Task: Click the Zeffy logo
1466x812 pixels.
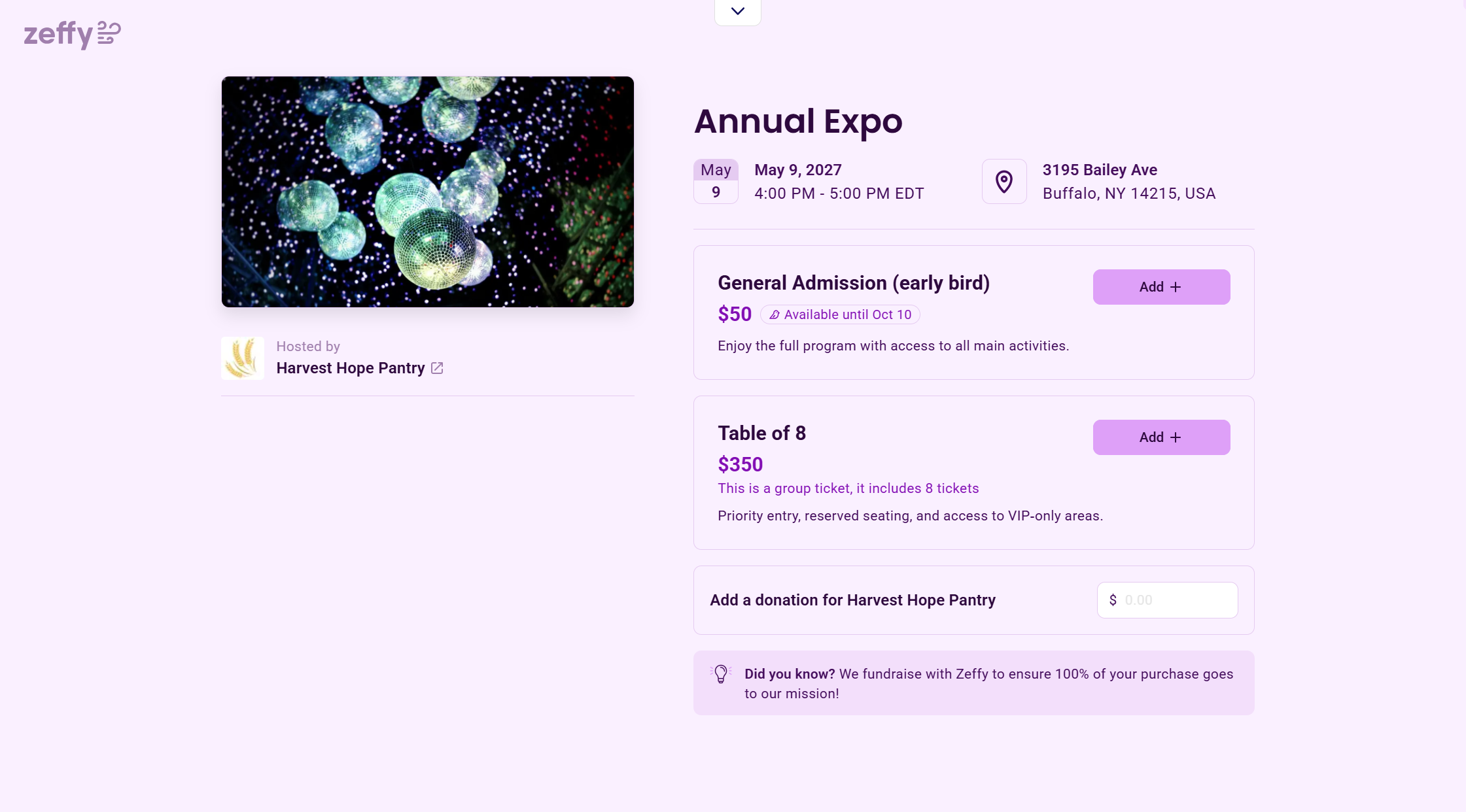Action: pos(73,35)
